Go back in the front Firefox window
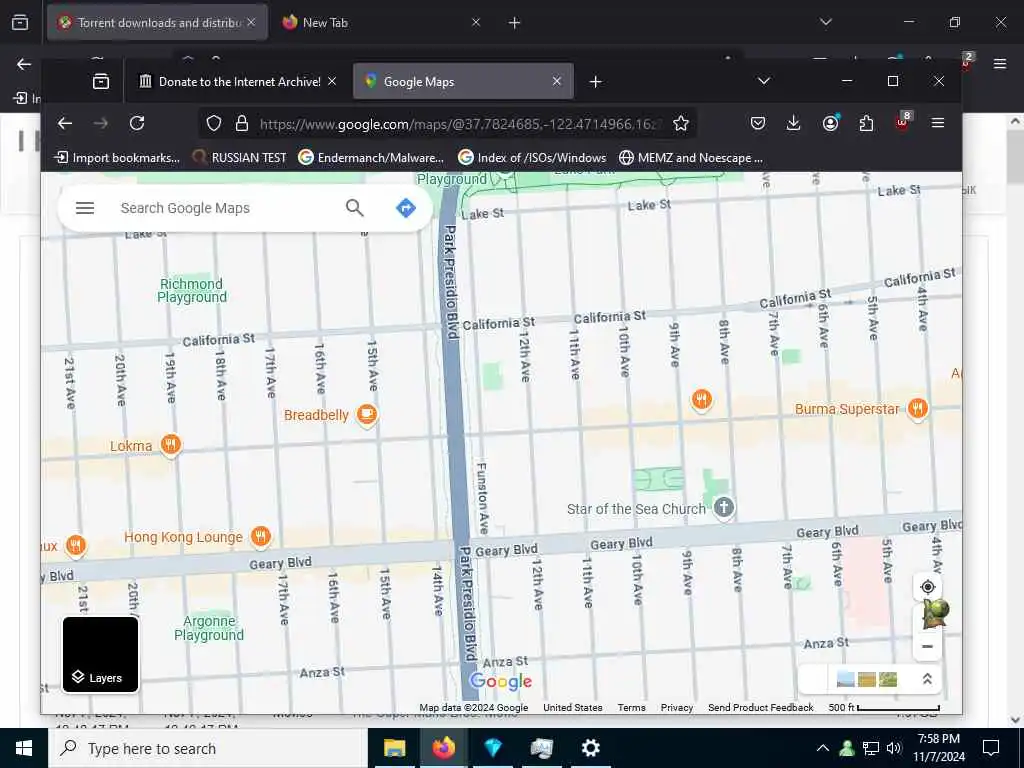This screenshot has height=768, width=1024. click(x=65, y=123)
